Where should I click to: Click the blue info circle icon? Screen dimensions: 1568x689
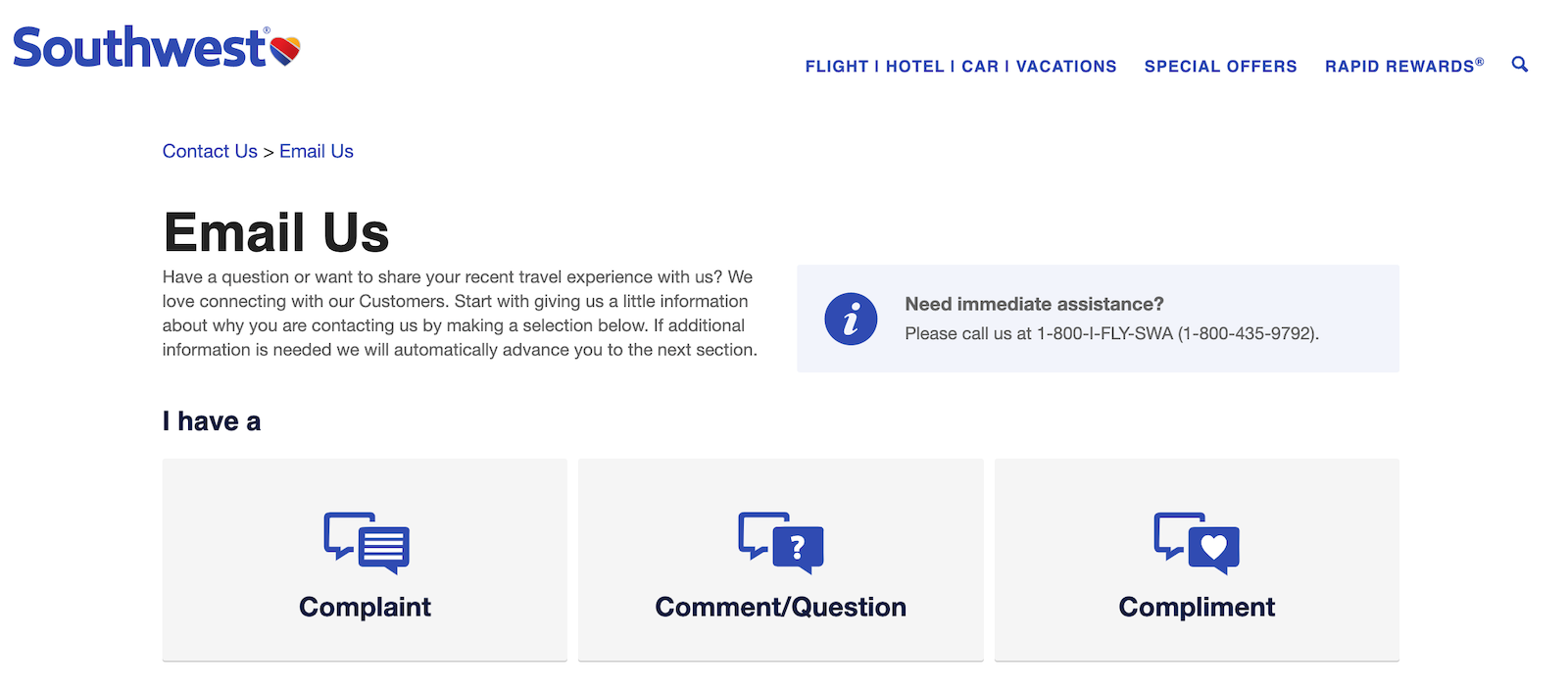coord(851,320)
